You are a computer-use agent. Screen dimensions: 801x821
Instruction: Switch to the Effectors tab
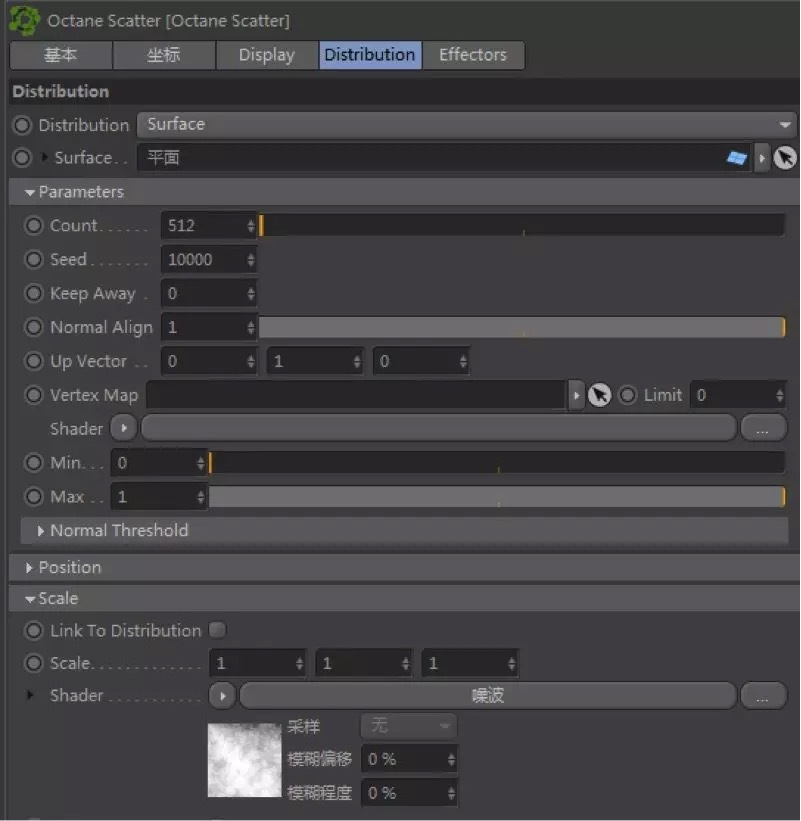472,55
